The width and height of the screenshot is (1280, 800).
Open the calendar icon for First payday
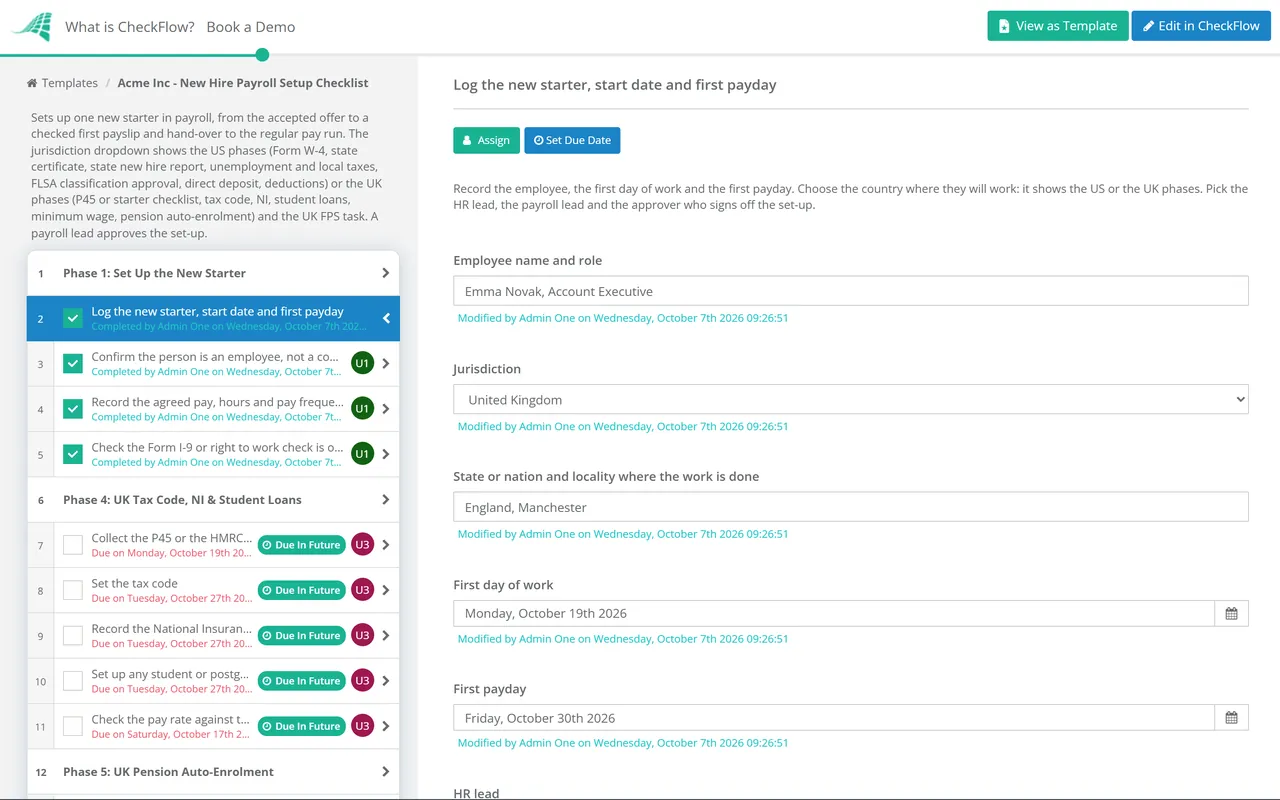tap(1231, 718)
